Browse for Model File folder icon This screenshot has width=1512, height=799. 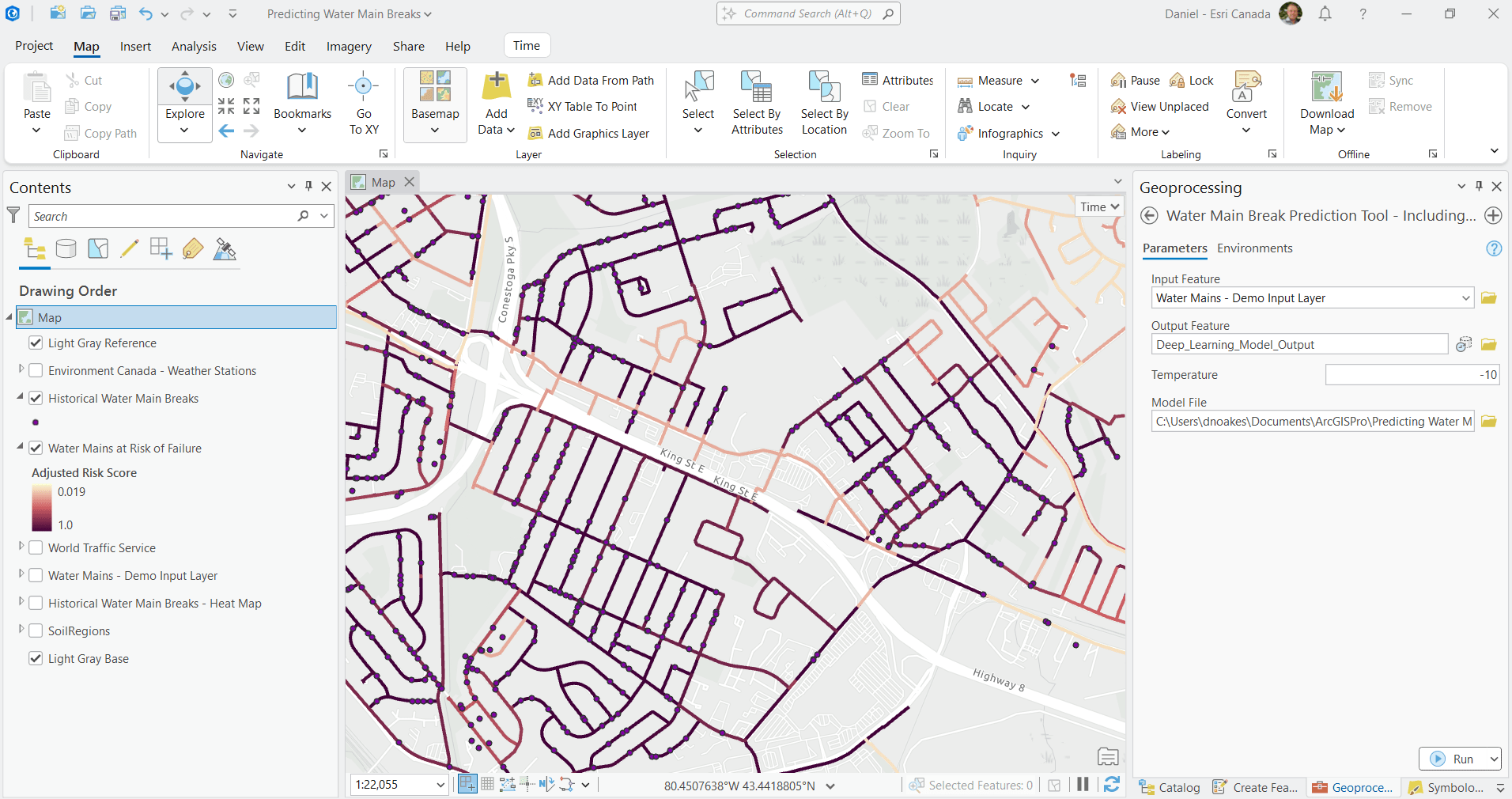coord(1489,422)
